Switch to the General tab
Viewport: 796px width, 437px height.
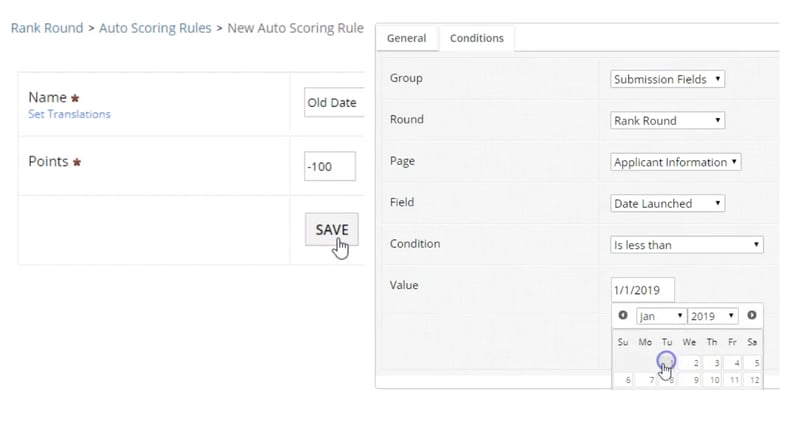pyautogui.click(x=406, y=38)
